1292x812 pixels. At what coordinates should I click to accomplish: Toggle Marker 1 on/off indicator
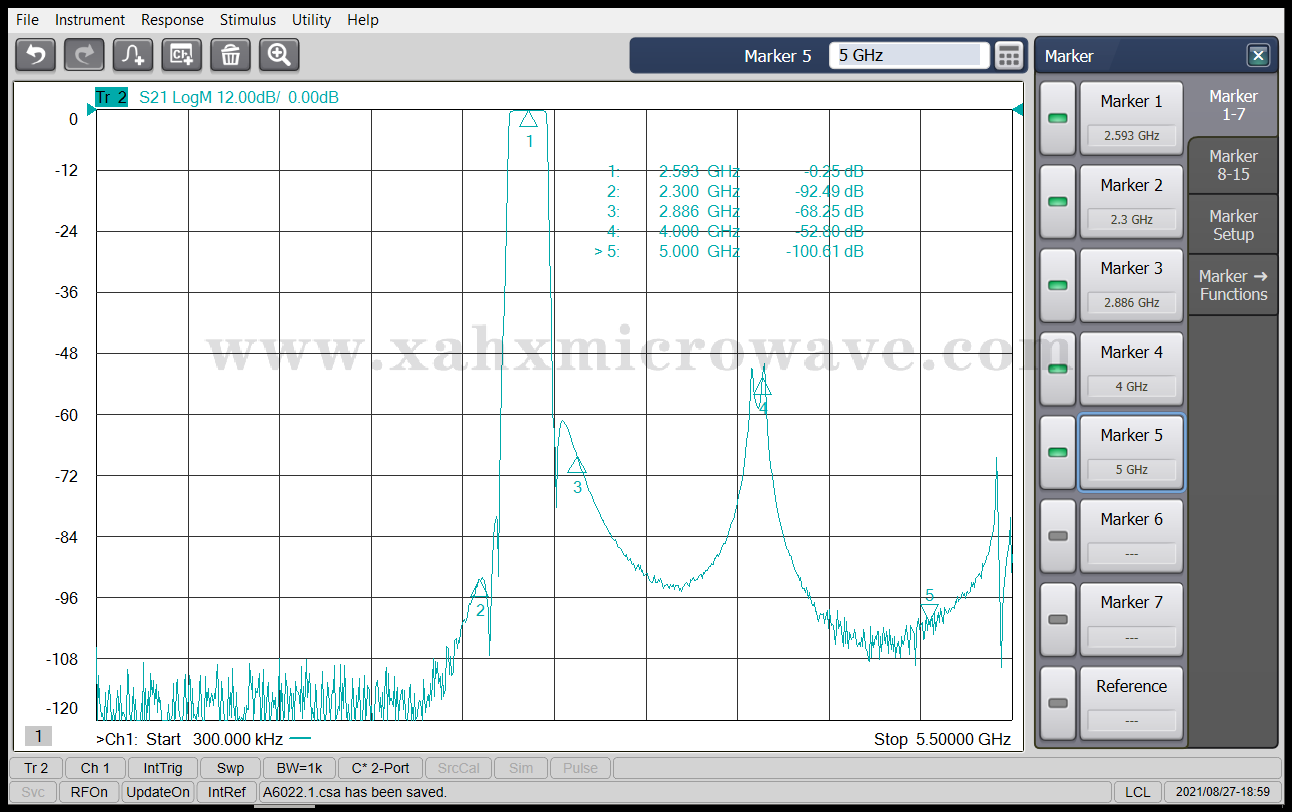coord(1057,118)
